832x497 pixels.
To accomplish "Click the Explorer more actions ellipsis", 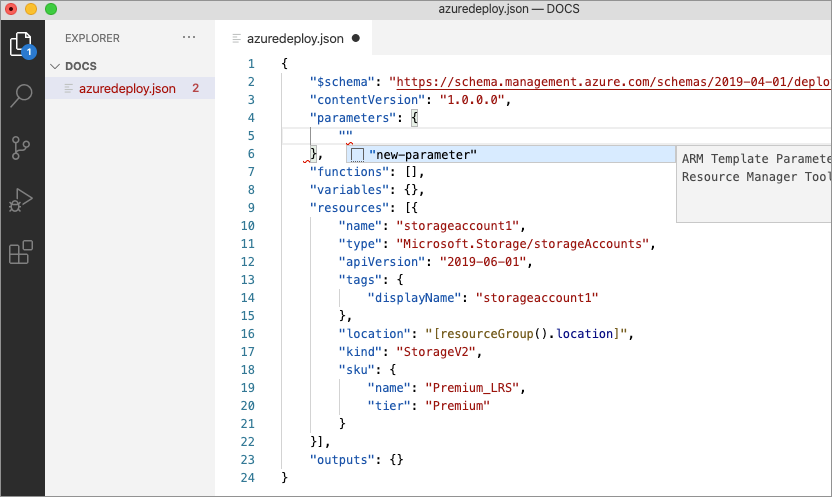I will (189, 38).
